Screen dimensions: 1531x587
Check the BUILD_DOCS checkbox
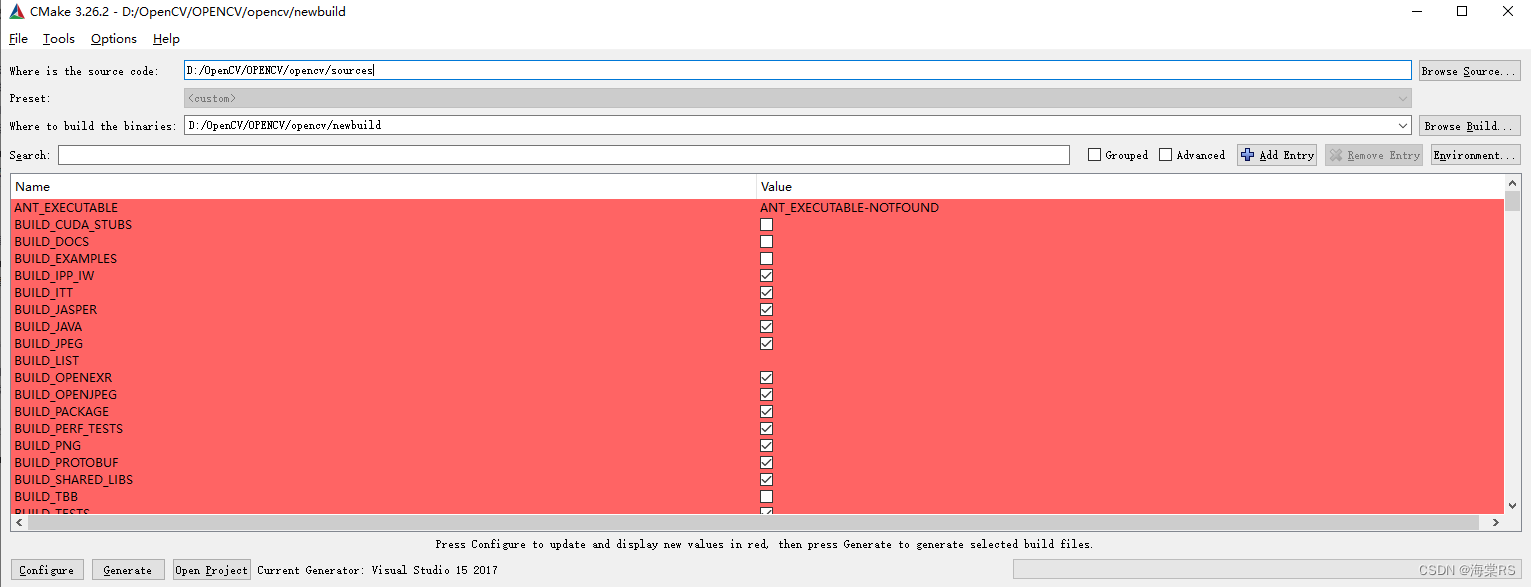point(766,242)
